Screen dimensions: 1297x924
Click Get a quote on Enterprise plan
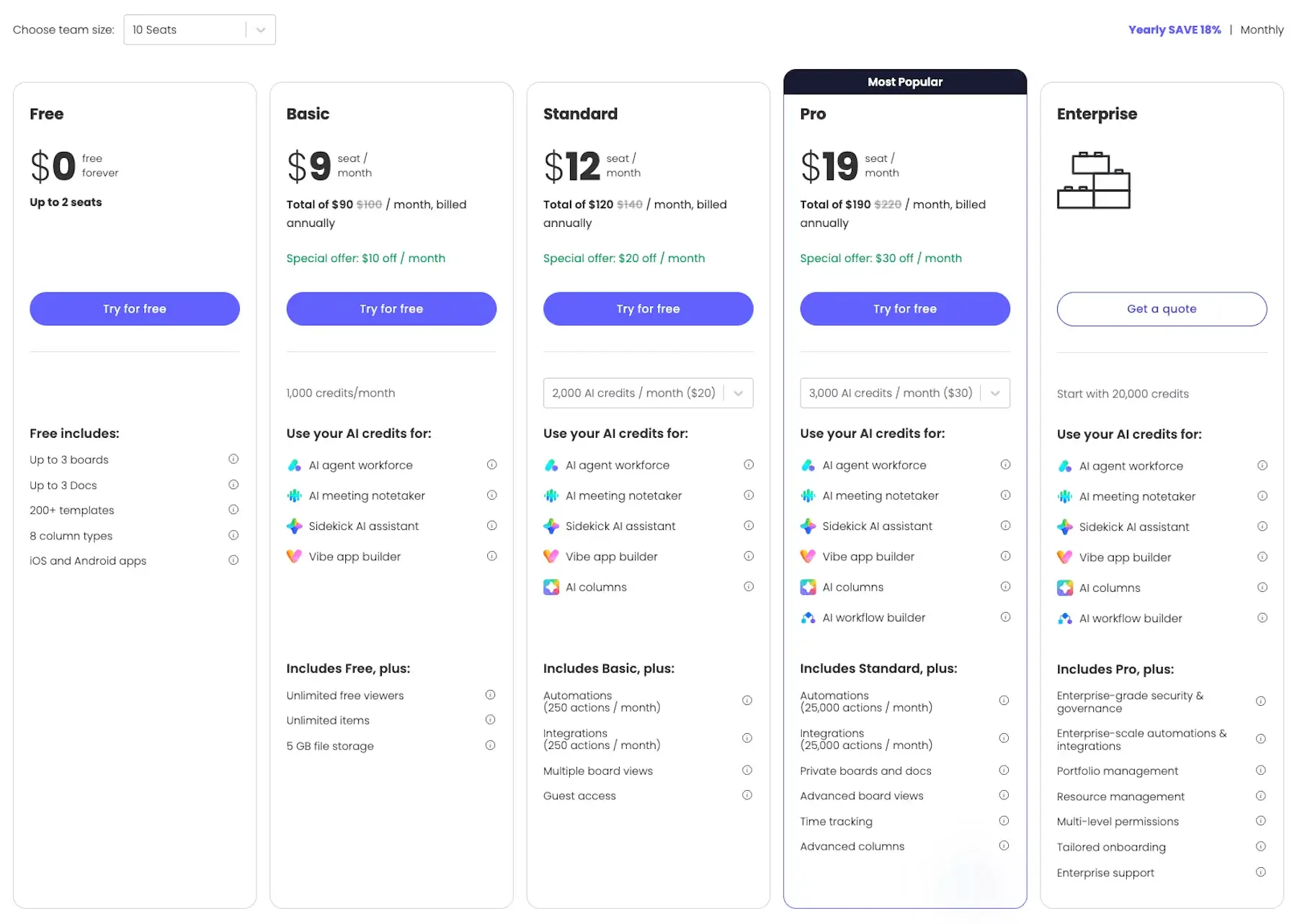click(x=1162, y=308)
